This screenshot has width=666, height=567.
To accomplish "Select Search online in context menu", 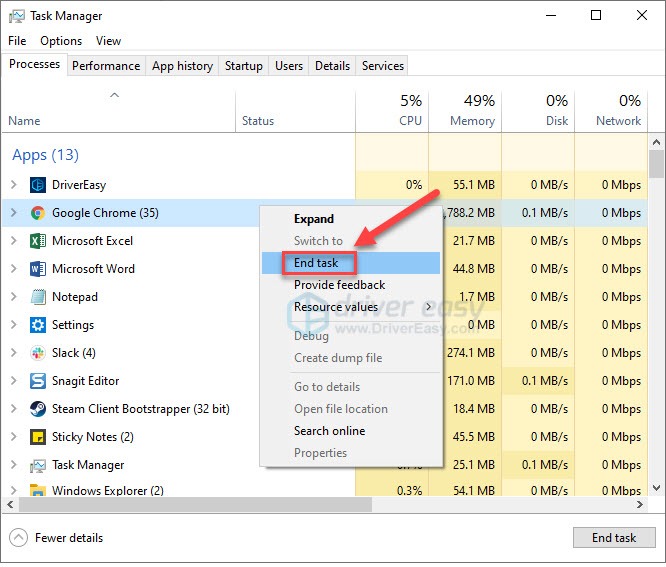I will click(329, 431).
